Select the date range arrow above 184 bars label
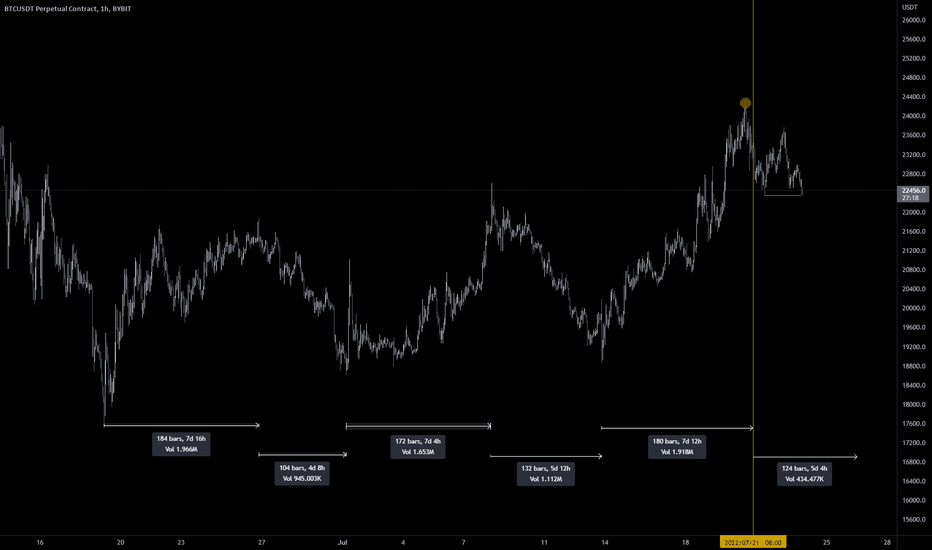The image size is (932, 550). 182,425
